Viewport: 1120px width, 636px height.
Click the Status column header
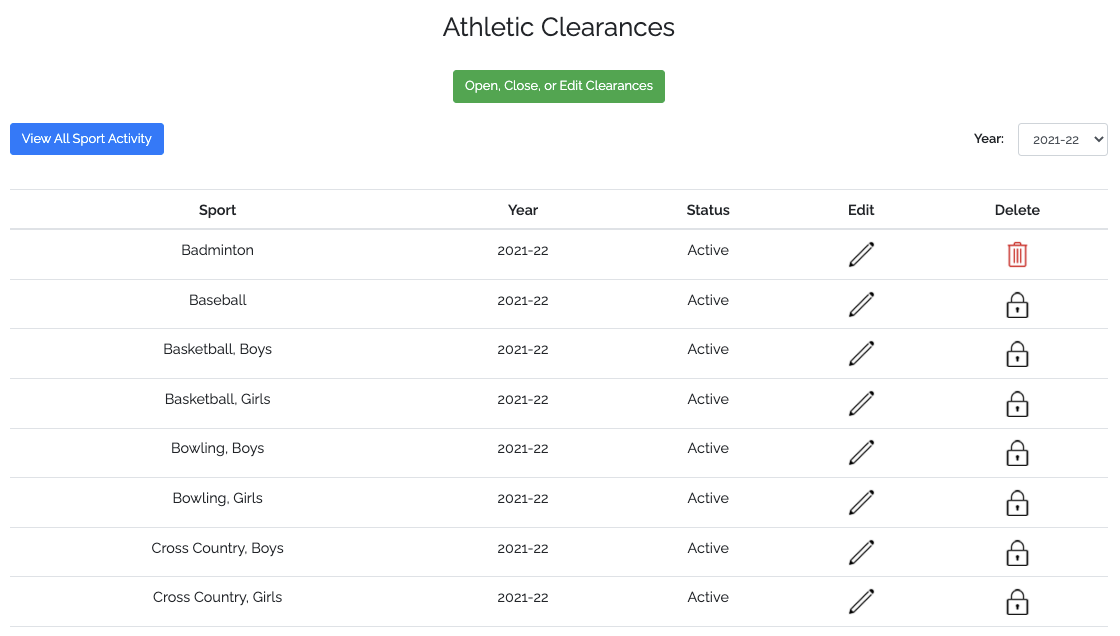click(708, 210)
